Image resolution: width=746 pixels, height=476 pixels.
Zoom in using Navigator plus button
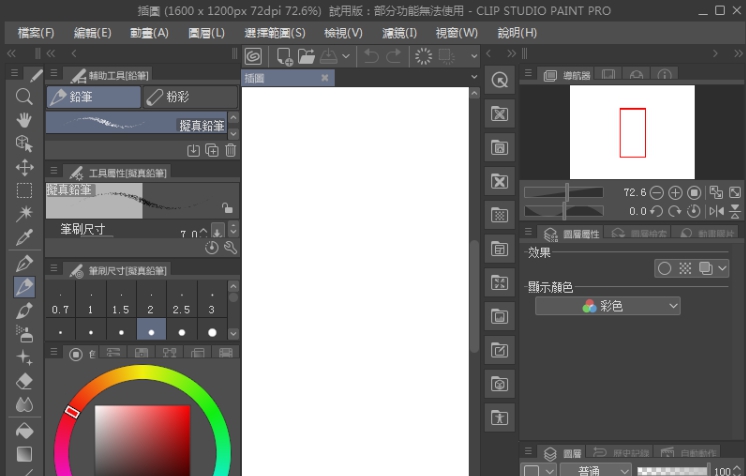(675, 193)
